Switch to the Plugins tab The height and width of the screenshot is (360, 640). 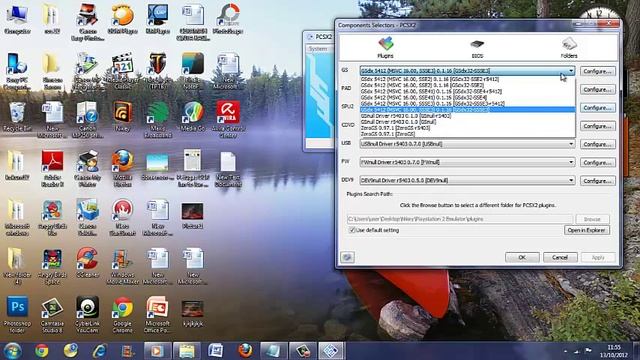[385, 47]
